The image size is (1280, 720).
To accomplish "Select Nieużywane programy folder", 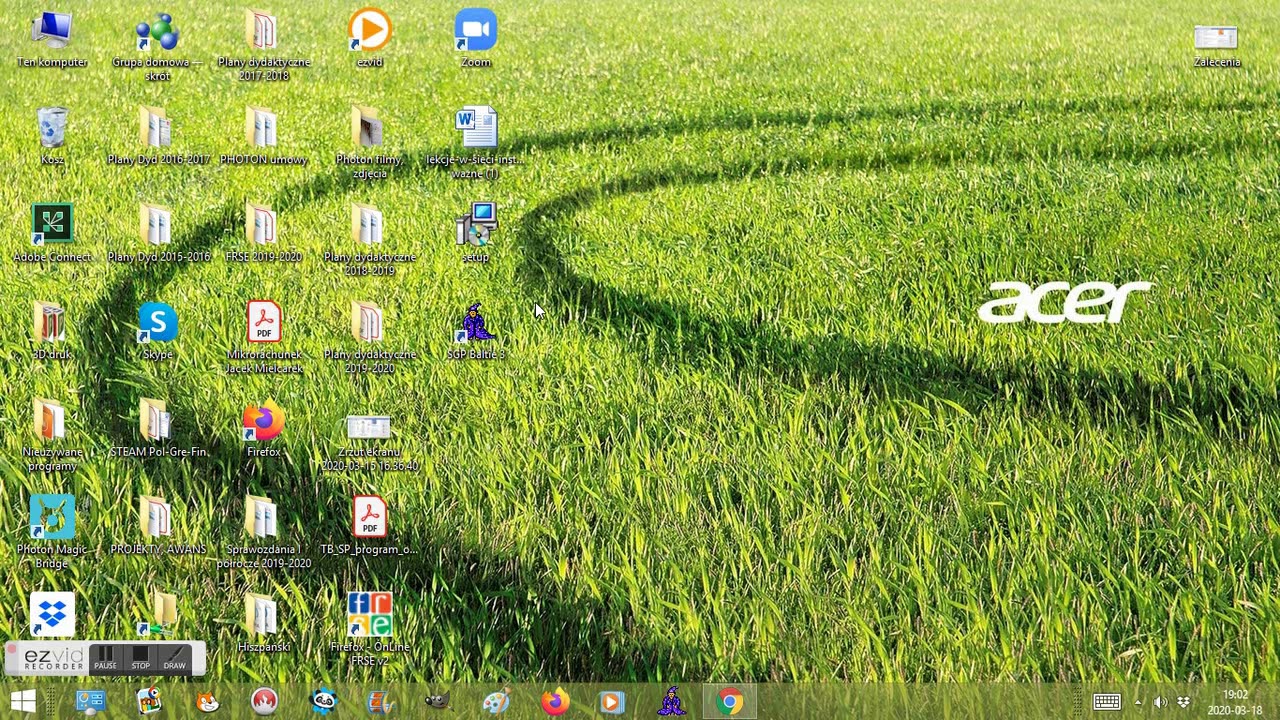I will tap(52, 434).
